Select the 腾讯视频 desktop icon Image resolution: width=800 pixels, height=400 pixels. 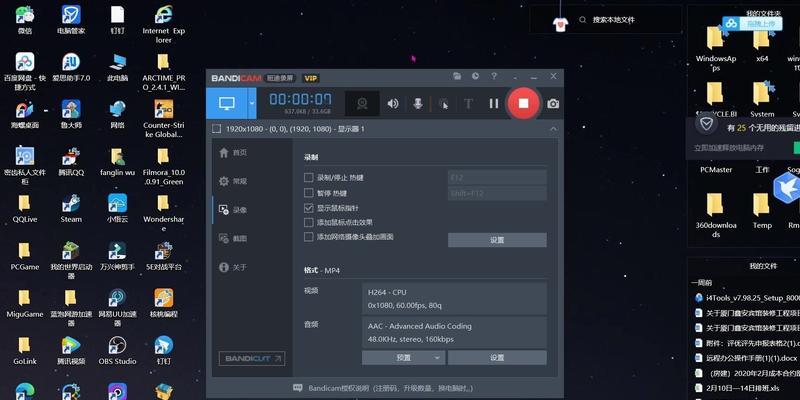71,351
